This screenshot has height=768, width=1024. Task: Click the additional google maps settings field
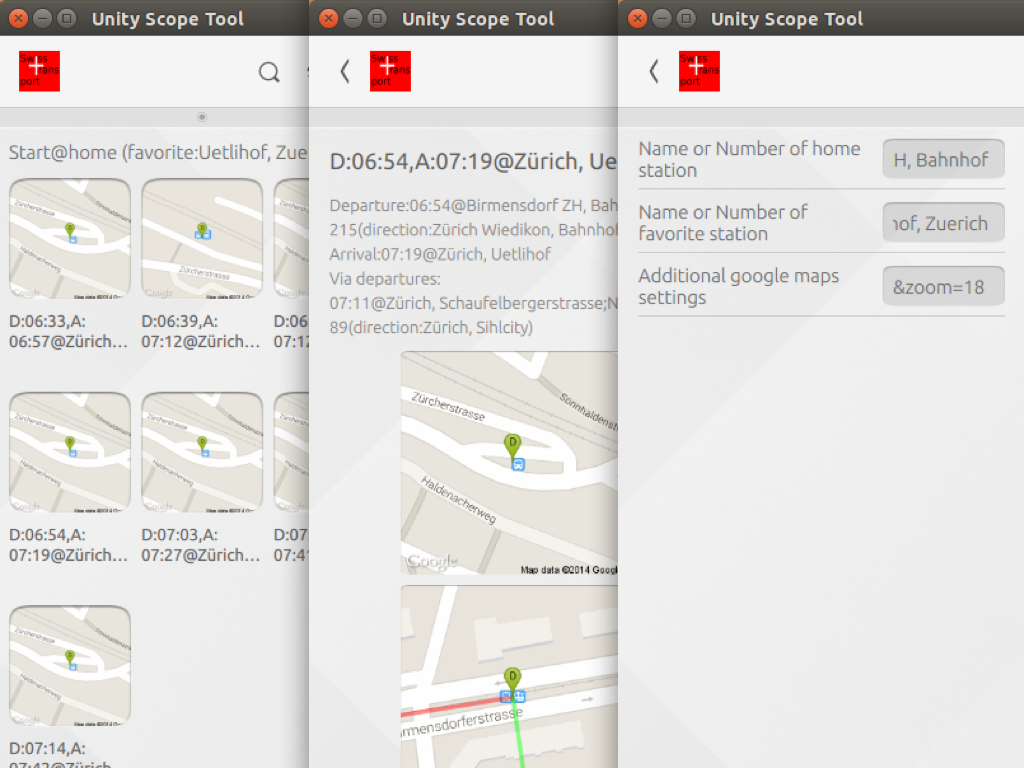coord(943,286)
